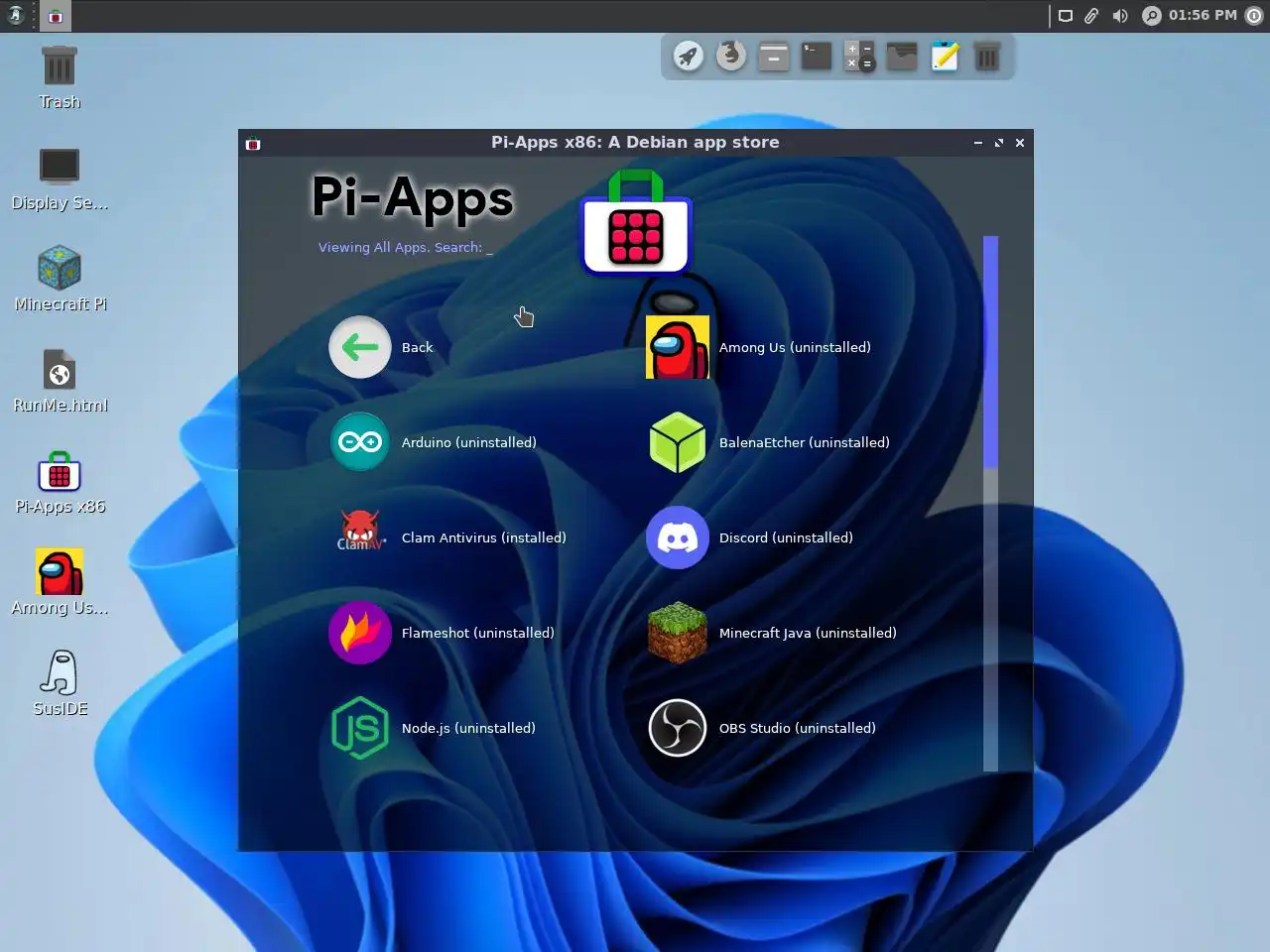Click the trash can icon in the dock
This screenshot has height=952, width=1270.
(x=987, y=56)
